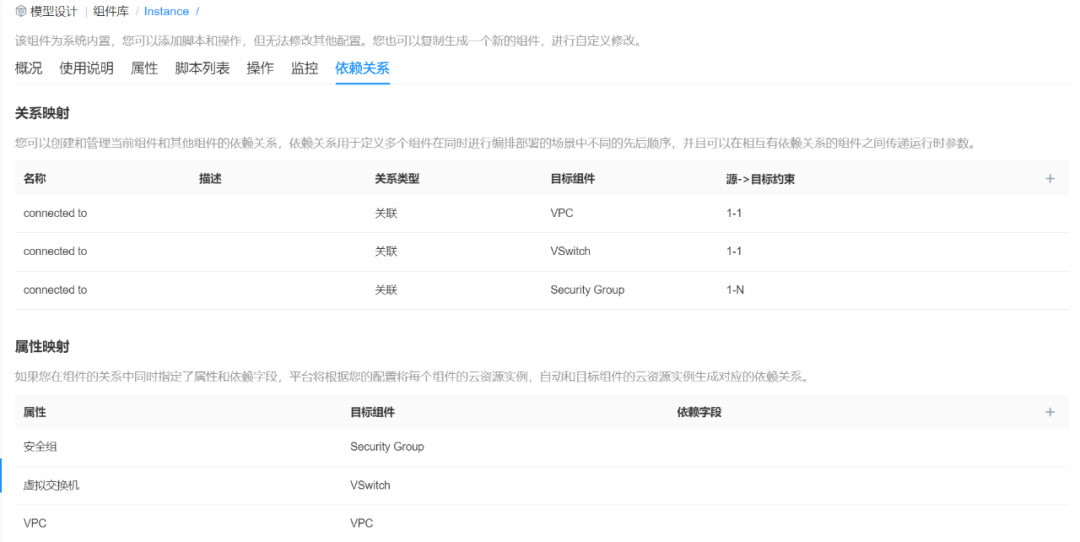Viewport: 1080px width, 542px height.
Task: Click the 属性映射 section heading
Action: coord(42,346)
